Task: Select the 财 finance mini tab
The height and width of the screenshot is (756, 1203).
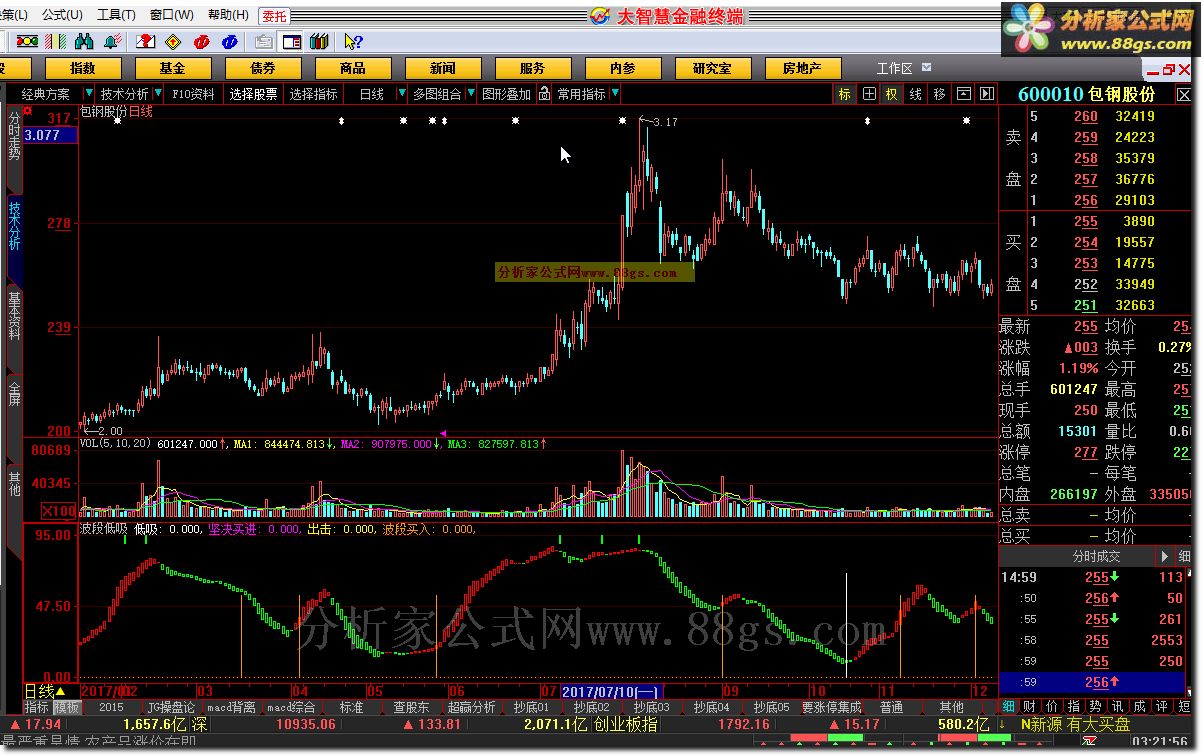Action: click(x=1027, y=706)
